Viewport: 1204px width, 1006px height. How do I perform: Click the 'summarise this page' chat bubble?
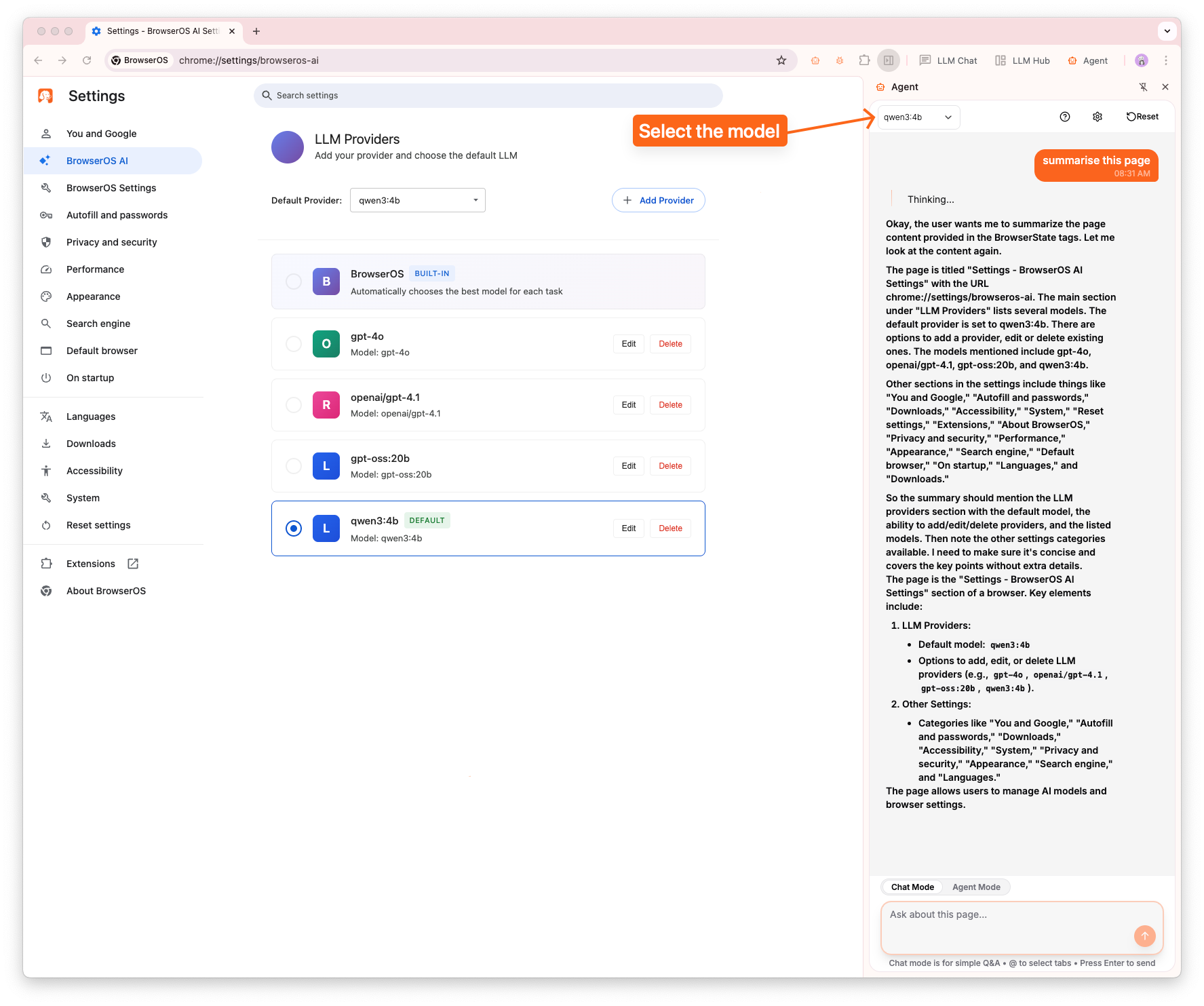[1096, 166]
